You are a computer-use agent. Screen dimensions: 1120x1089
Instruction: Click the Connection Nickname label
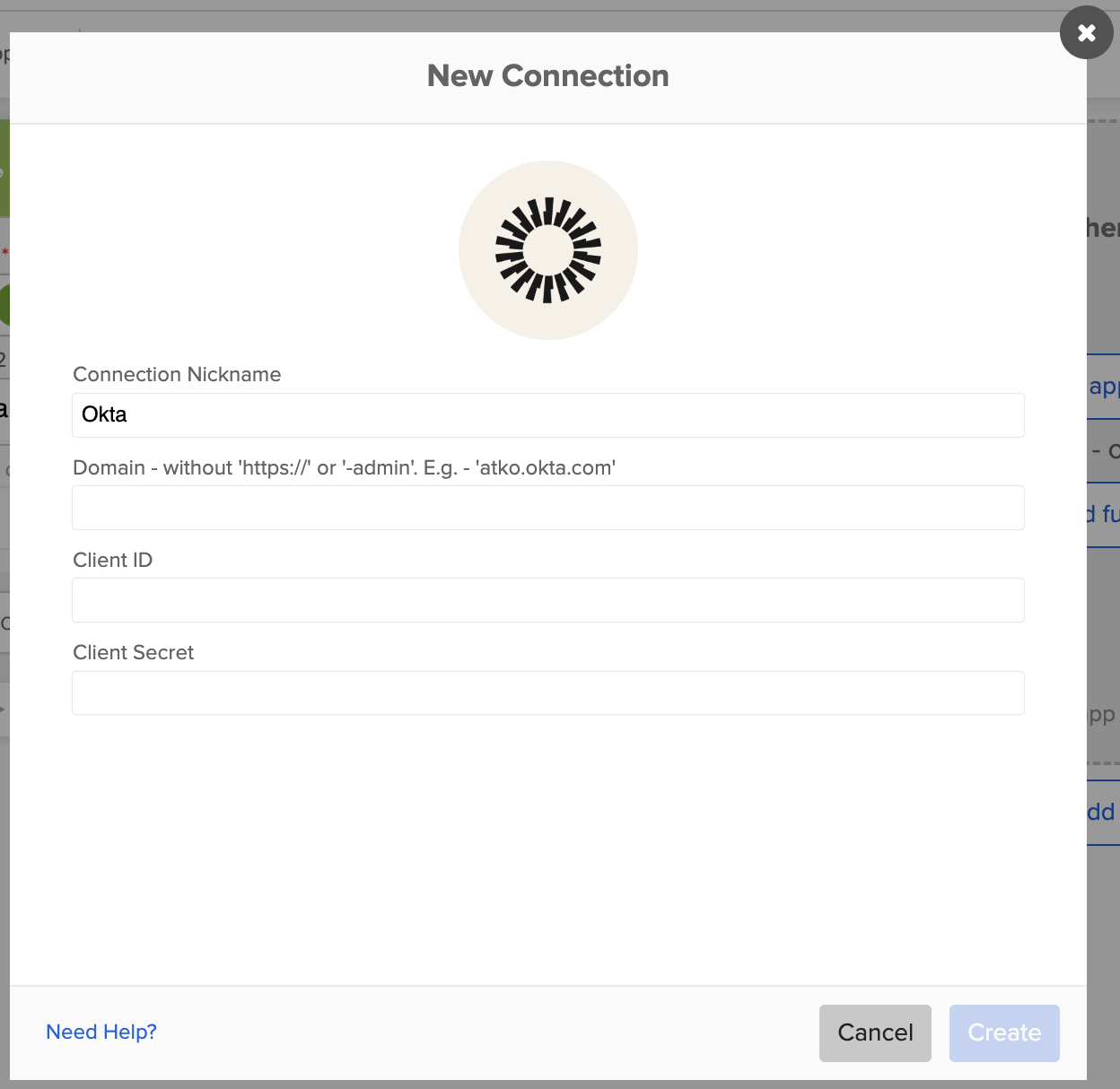point(177,374)
